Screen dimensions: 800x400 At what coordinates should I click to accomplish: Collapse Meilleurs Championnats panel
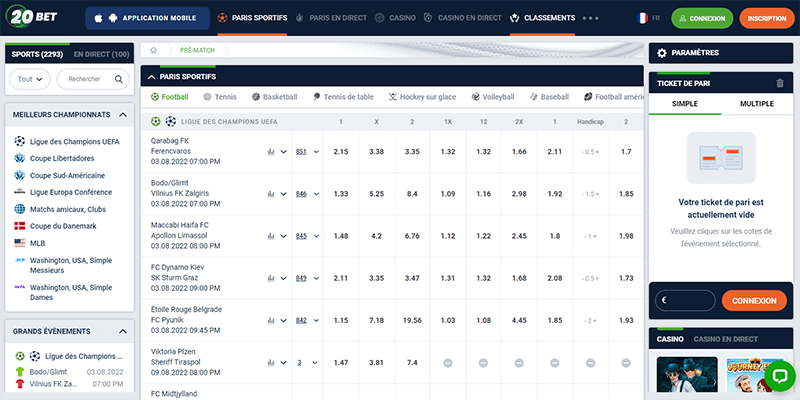122,115
